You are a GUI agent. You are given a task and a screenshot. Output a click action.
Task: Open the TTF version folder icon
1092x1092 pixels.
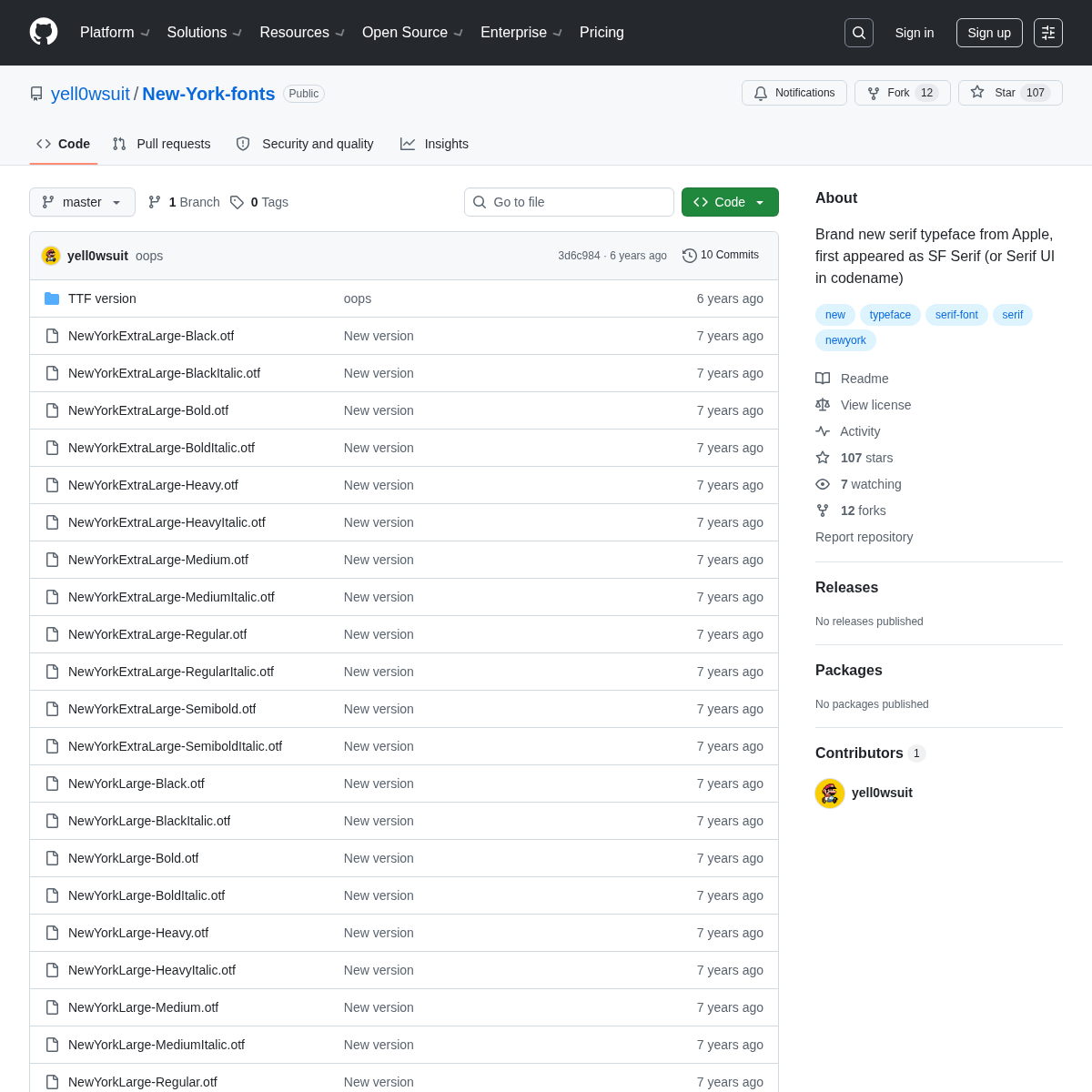click(52, 298)
